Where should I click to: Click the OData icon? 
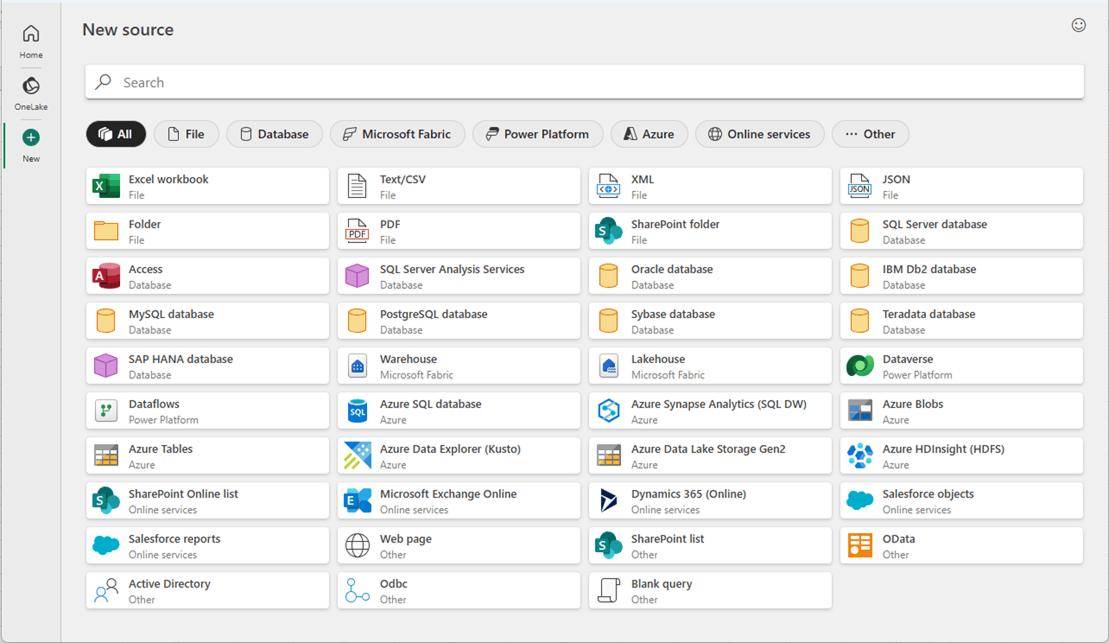coord(859,545)
